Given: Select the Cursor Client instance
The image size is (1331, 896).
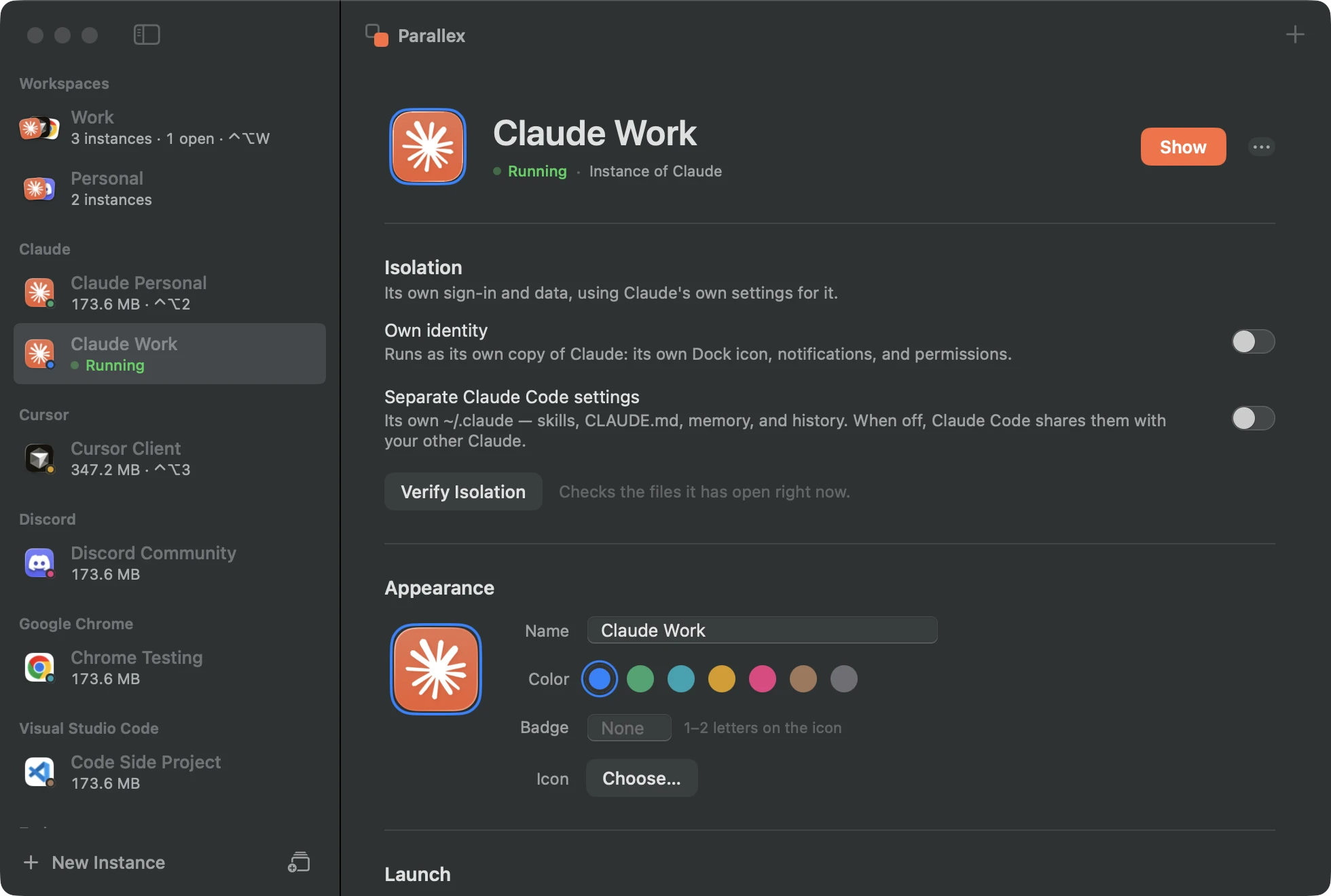Looking at the screenshot, I should point(170,459).
